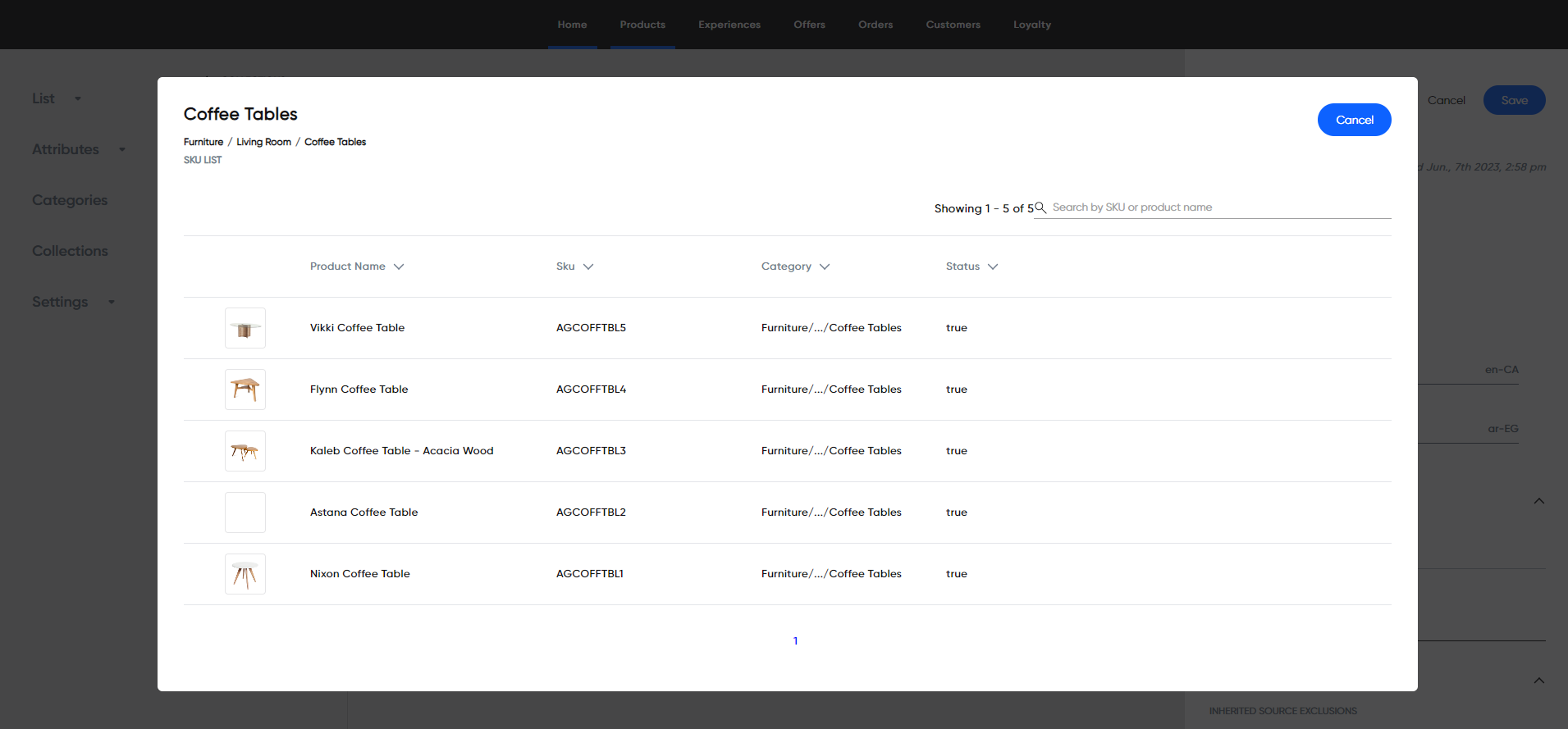This screenshot has width=1568, height=729.
Task: Click the status true for Astana Coffee Table
Action: (x=957, y=513)
